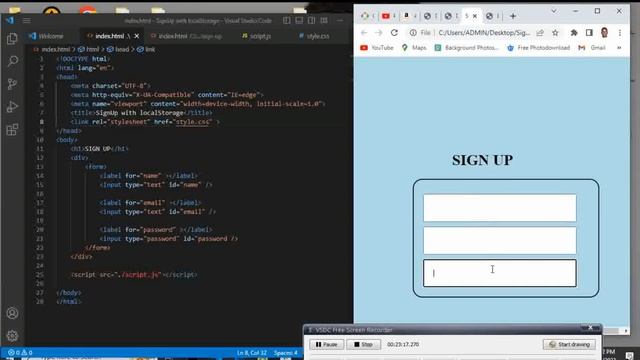The image size is (640, 360).
Task: Click the Ln 8, Col 32 status entry
Action: pyautogui.click(x=251, y=353)
